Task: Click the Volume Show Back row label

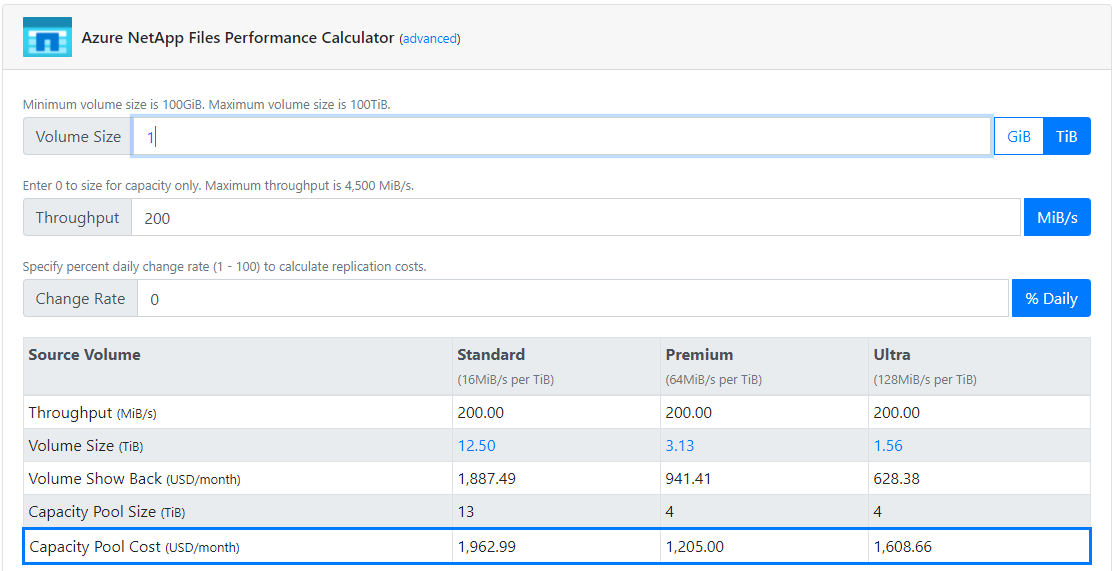Action: tap(134, 479)
